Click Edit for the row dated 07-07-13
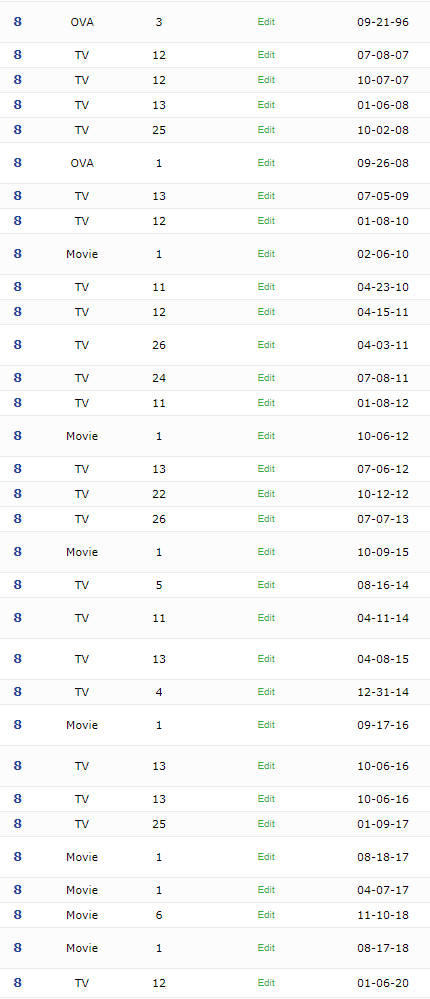 tap(266, 519)
